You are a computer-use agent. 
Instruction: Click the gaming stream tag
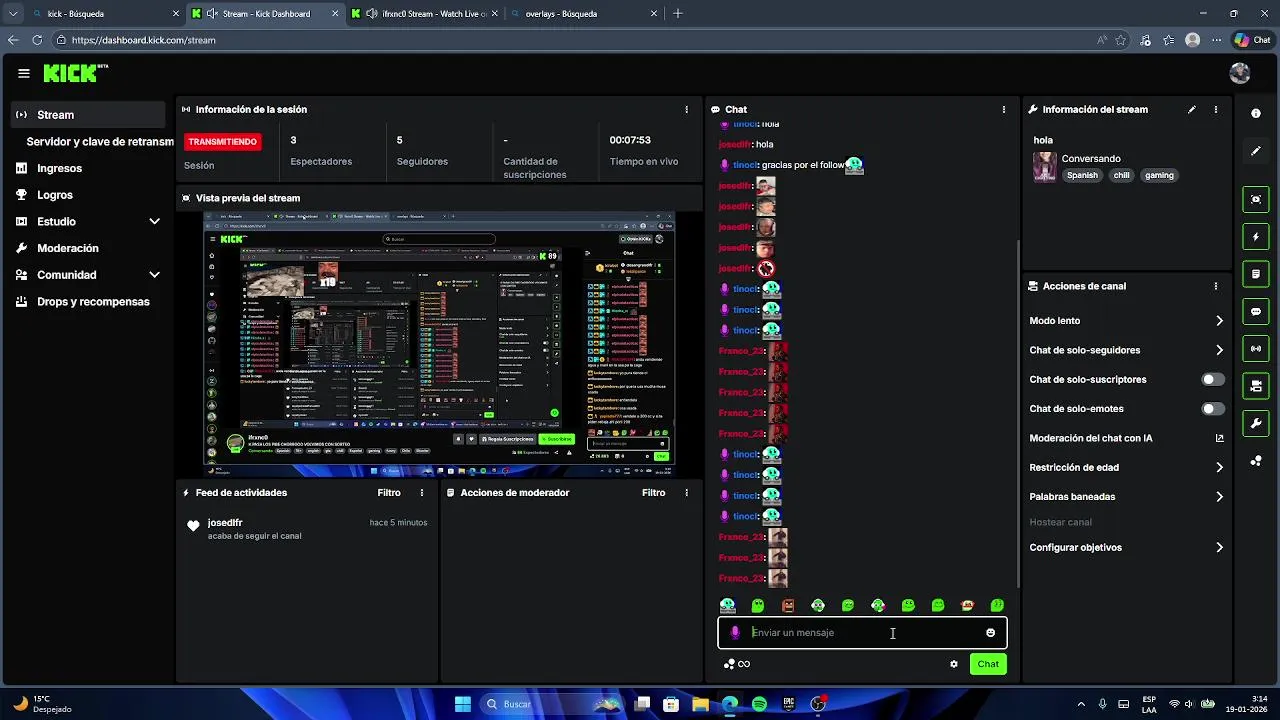pyautogui.click(x=1159, y=175)
